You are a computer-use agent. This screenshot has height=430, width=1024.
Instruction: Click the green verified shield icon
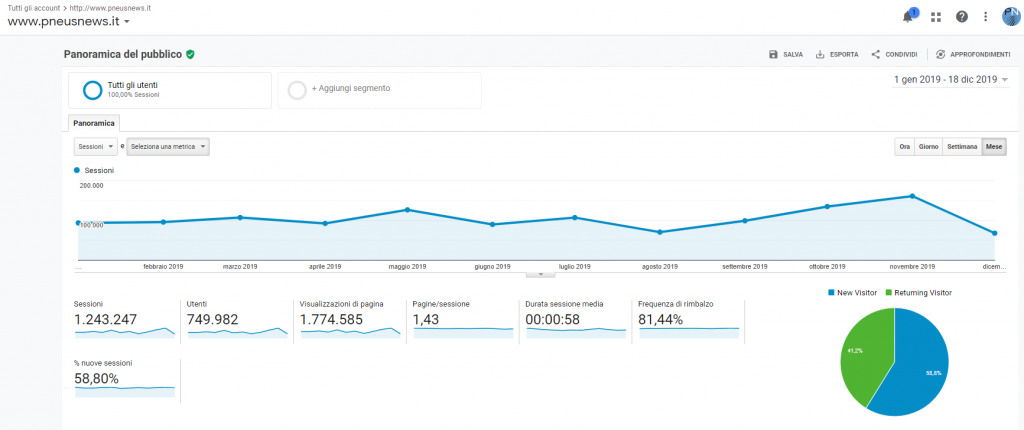[190, 54]
